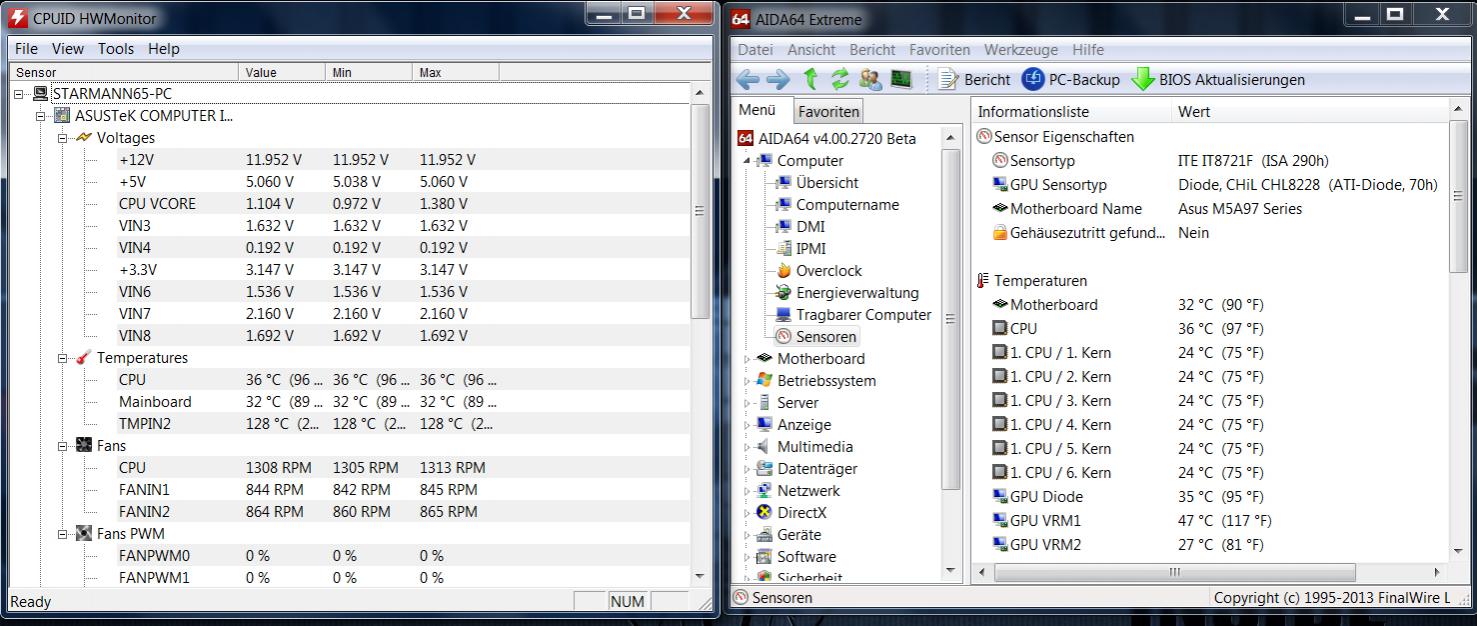
Task: Expand the Betriebssystem tree node
Action: [x=746, y=380]
